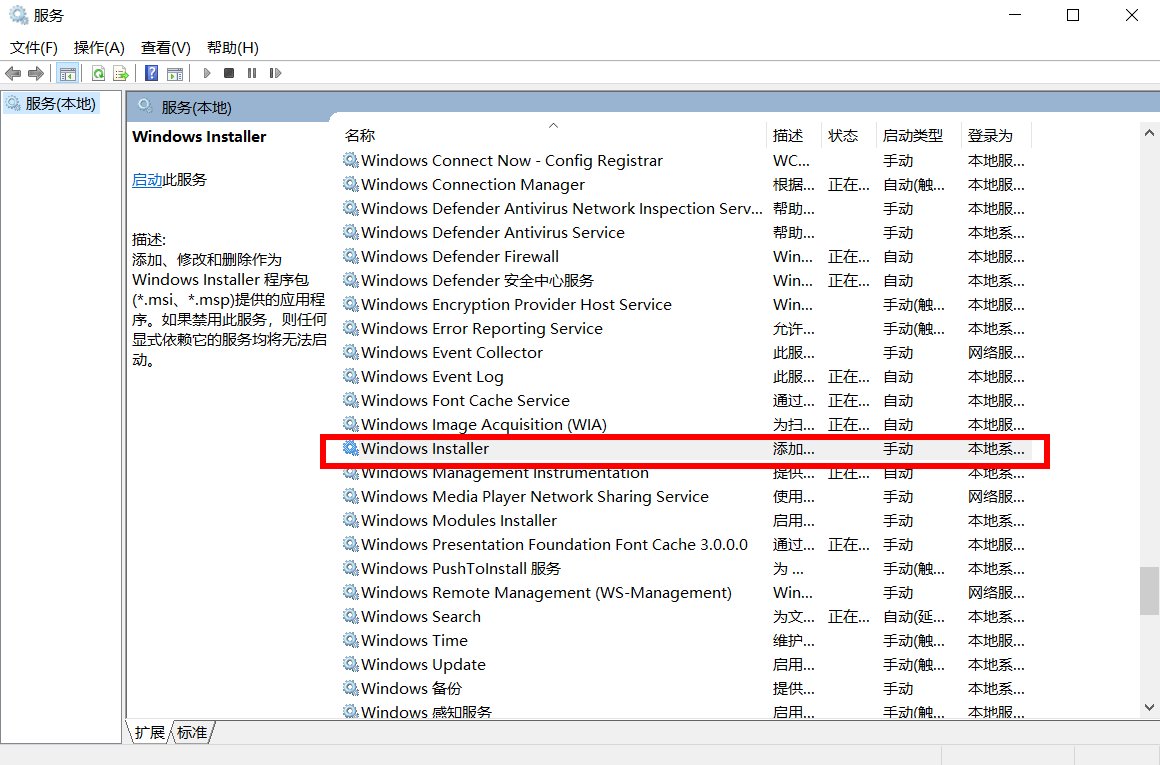1160x765 pixels.
Task: Open Help using the blue question mark icon
Action: 151,73
